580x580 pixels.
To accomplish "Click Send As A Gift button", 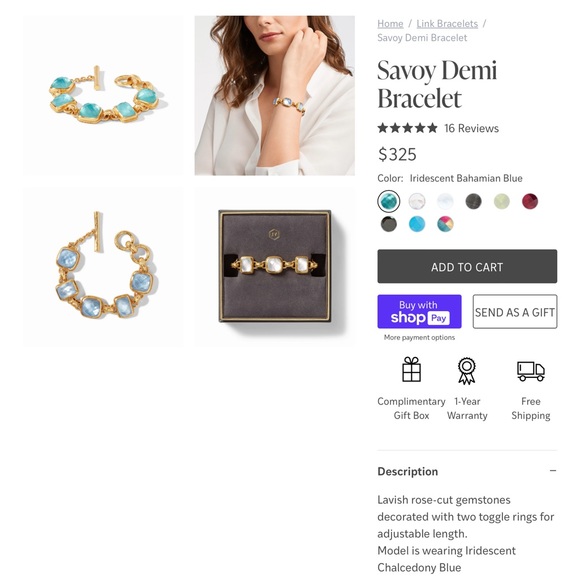I will point(515,311).
